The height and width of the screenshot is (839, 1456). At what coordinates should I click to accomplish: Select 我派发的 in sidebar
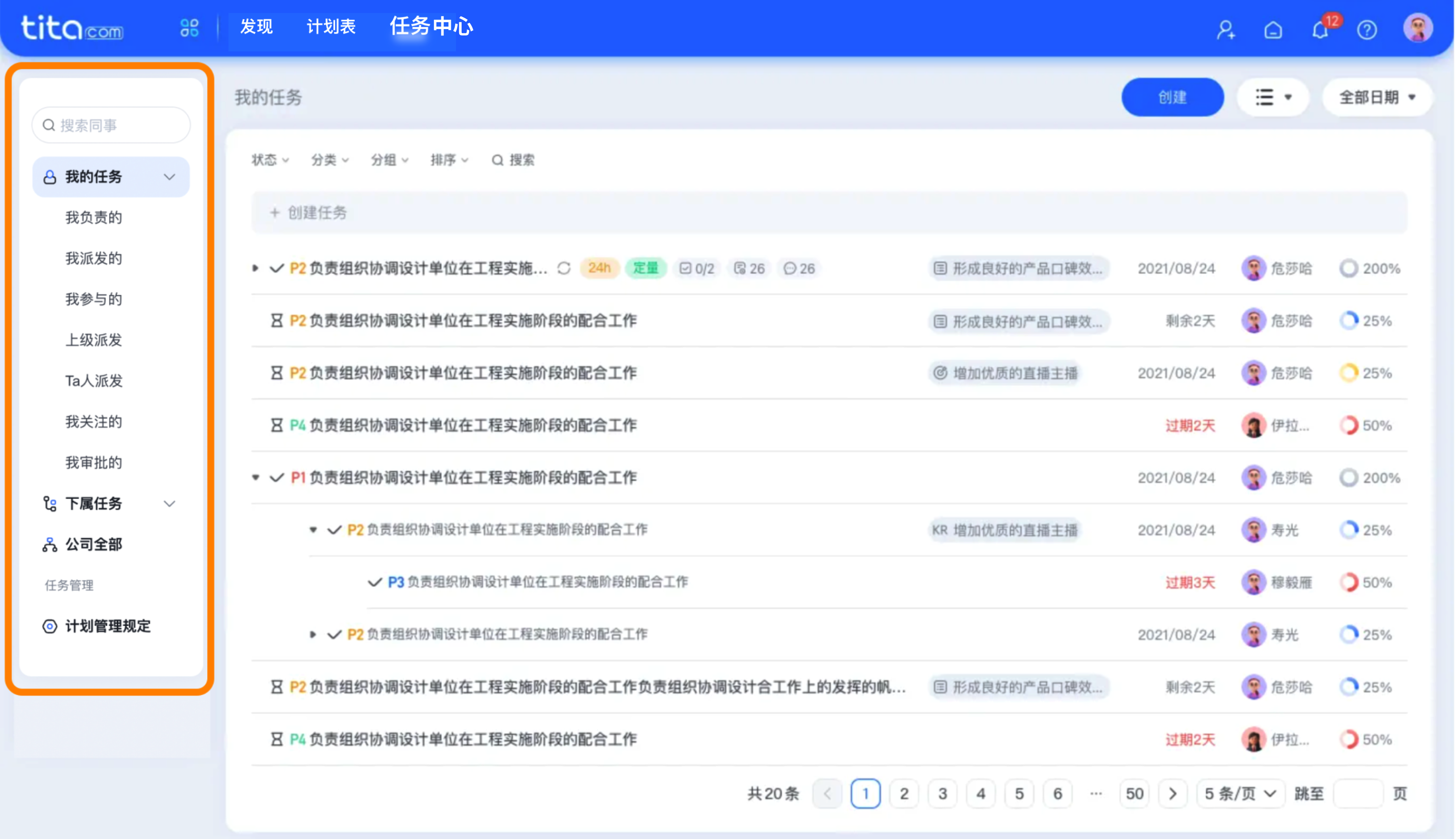point(93,259)
